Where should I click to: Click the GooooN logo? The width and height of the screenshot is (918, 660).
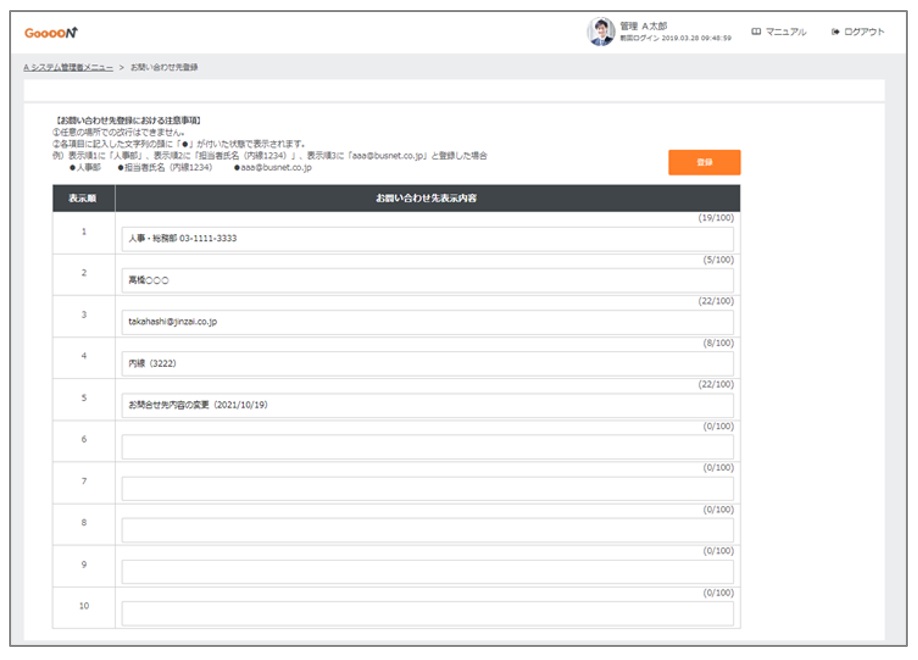[x=51, y=33]
